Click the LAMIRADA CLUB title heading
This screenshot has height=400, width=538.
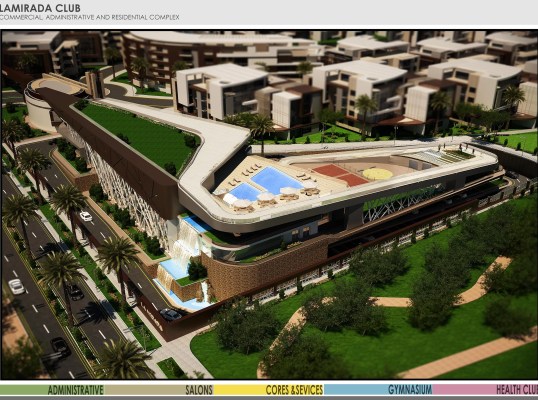pos(40,7)
